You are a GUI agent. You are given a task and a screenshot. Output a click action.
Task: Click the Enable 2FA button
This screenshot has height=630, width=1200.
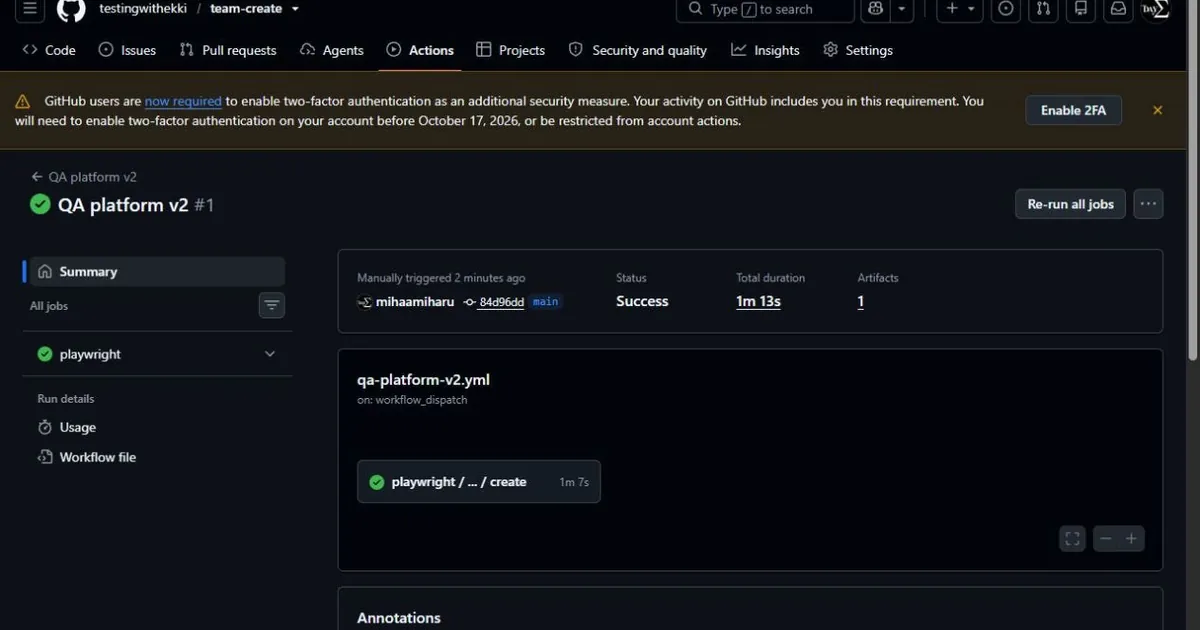(1073, 110)
